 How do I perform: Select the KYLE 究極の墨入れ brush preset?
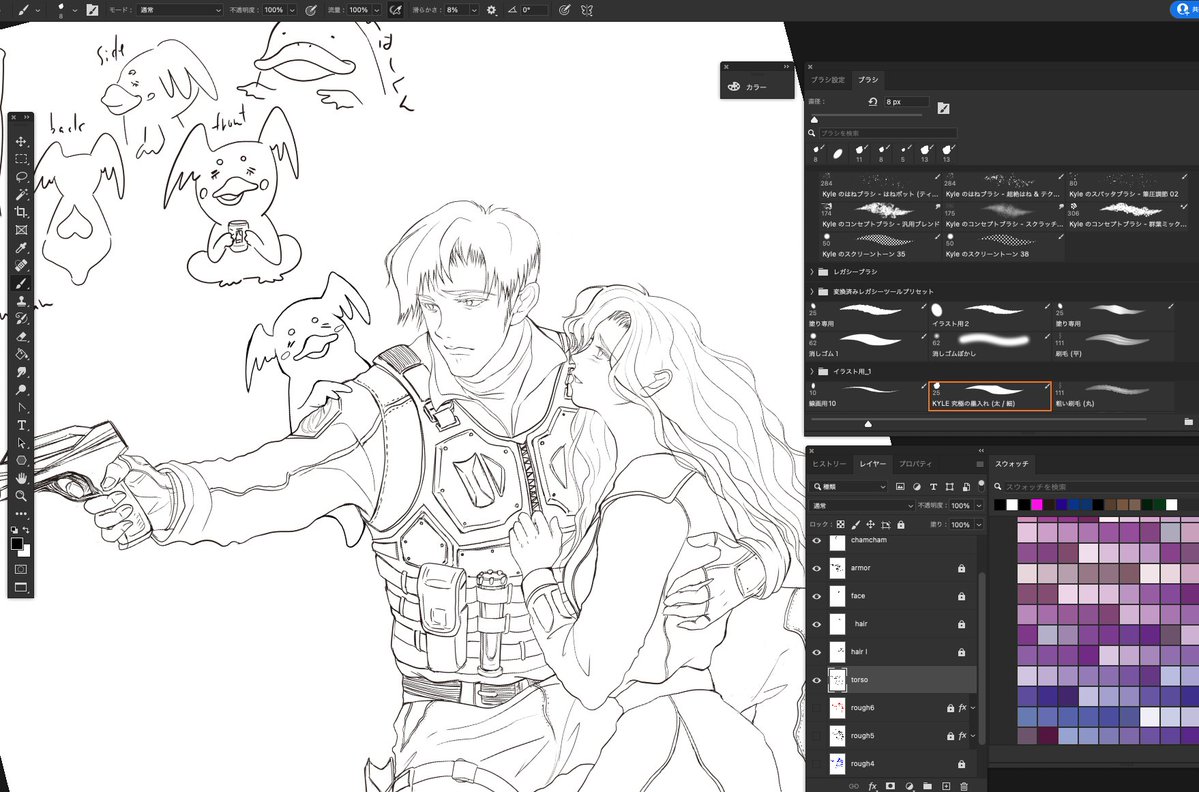[x=989, y=396]
